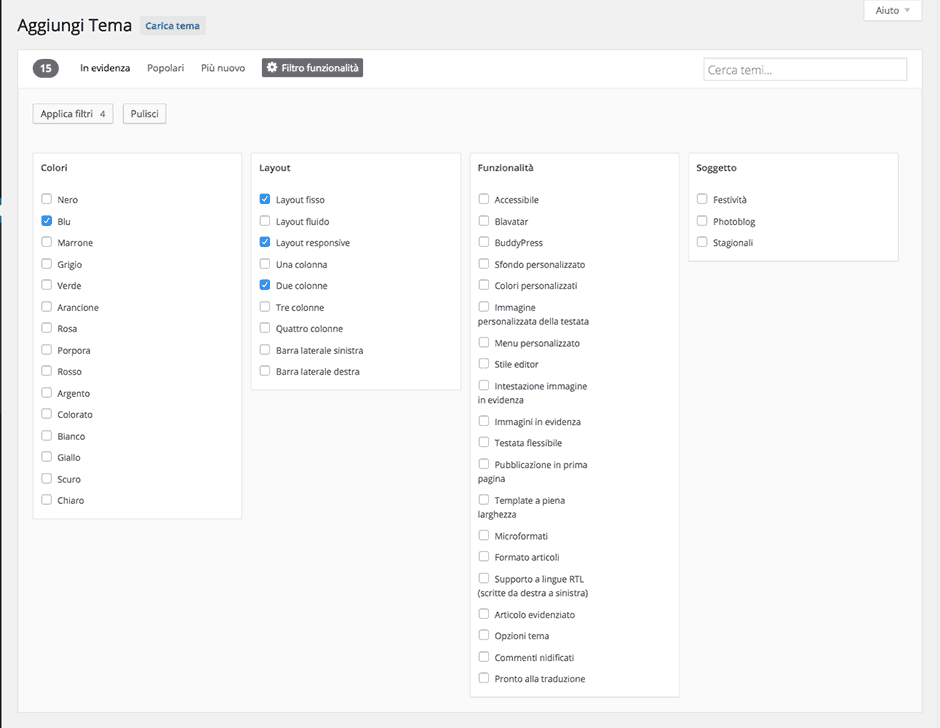Click the gear icon in Filtro funzionalità

[x=272, y=68]
